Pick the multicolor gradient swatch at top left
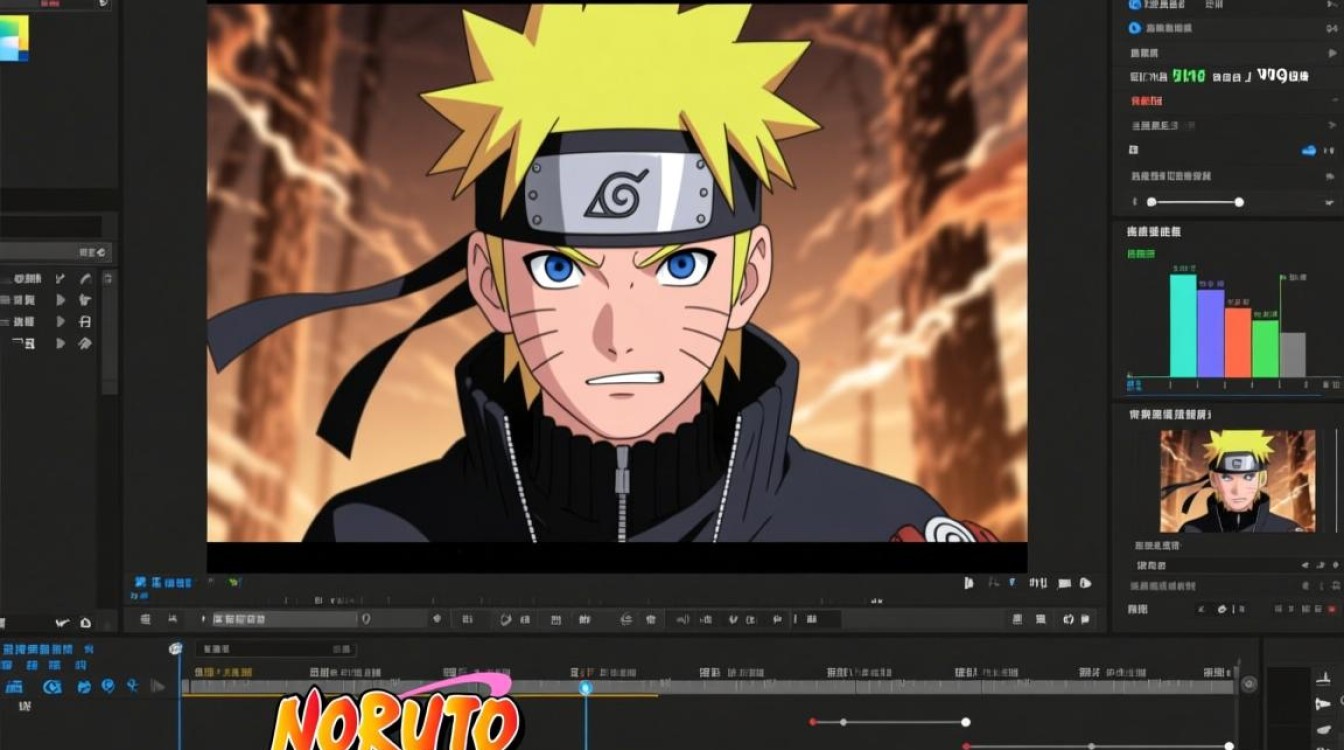Screen dimensions: 1344x750 [x=14, y=38]
